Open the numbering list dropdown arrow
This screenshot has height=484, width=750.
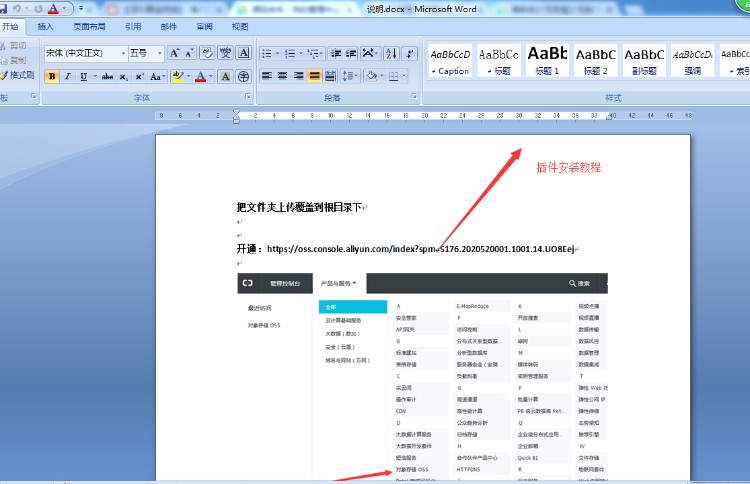(x=301, y=53)
